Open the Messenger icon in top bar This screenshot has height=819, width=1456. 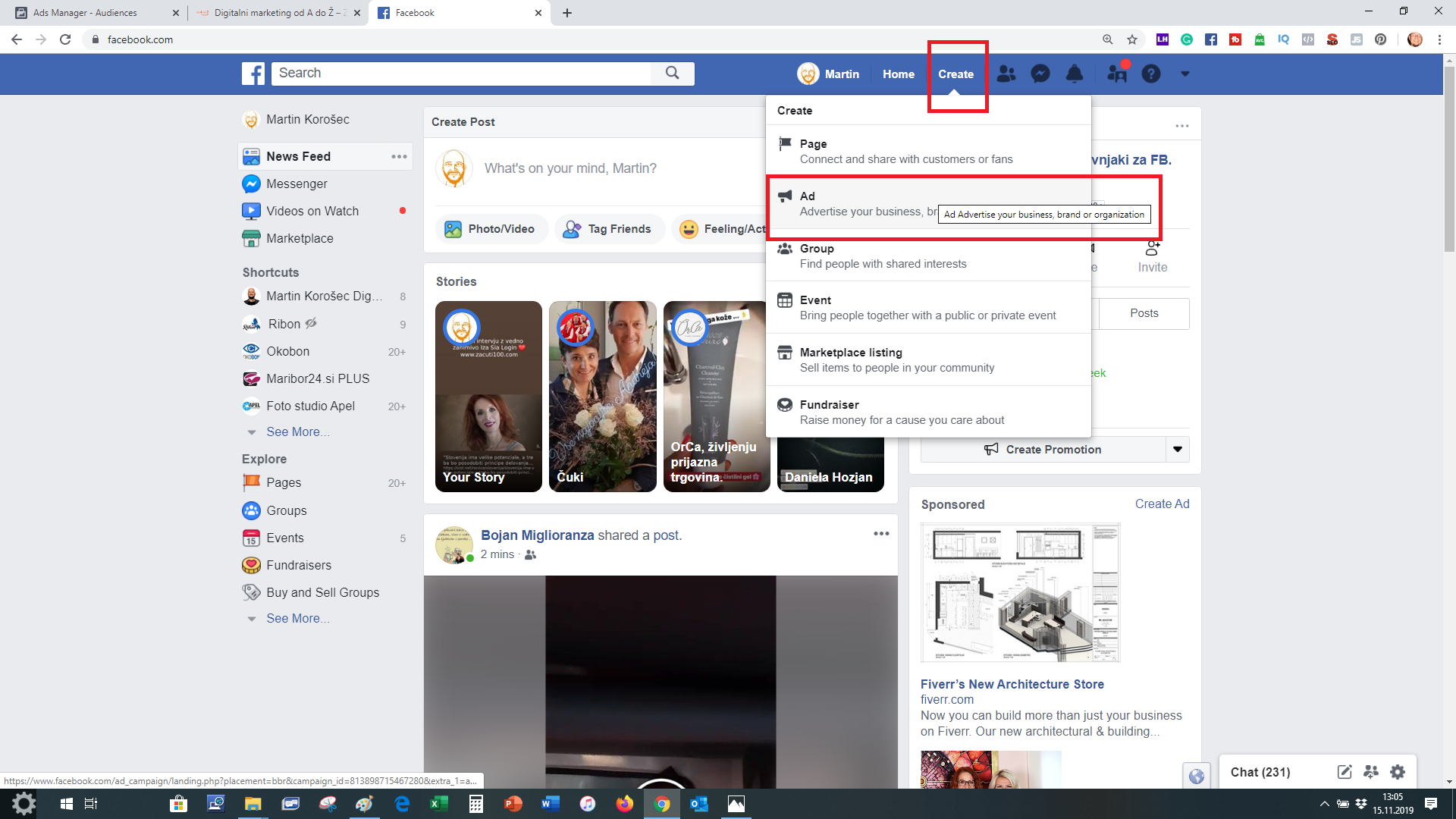[1040, 74]
